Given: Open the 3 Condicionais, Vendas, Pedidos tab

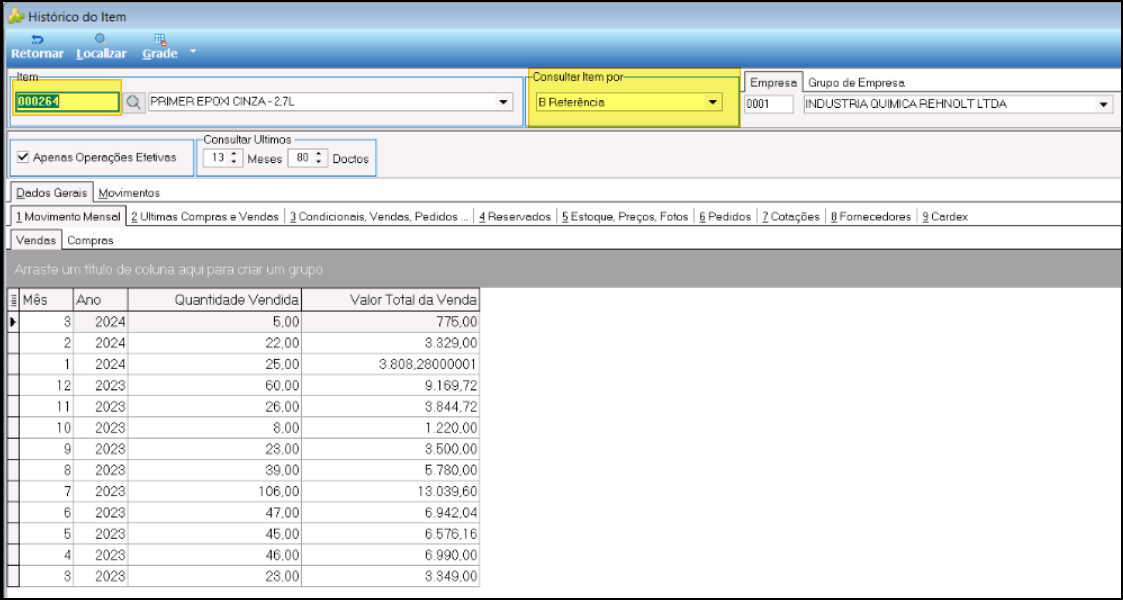Looking at the screenshot, I should (379, 216).
